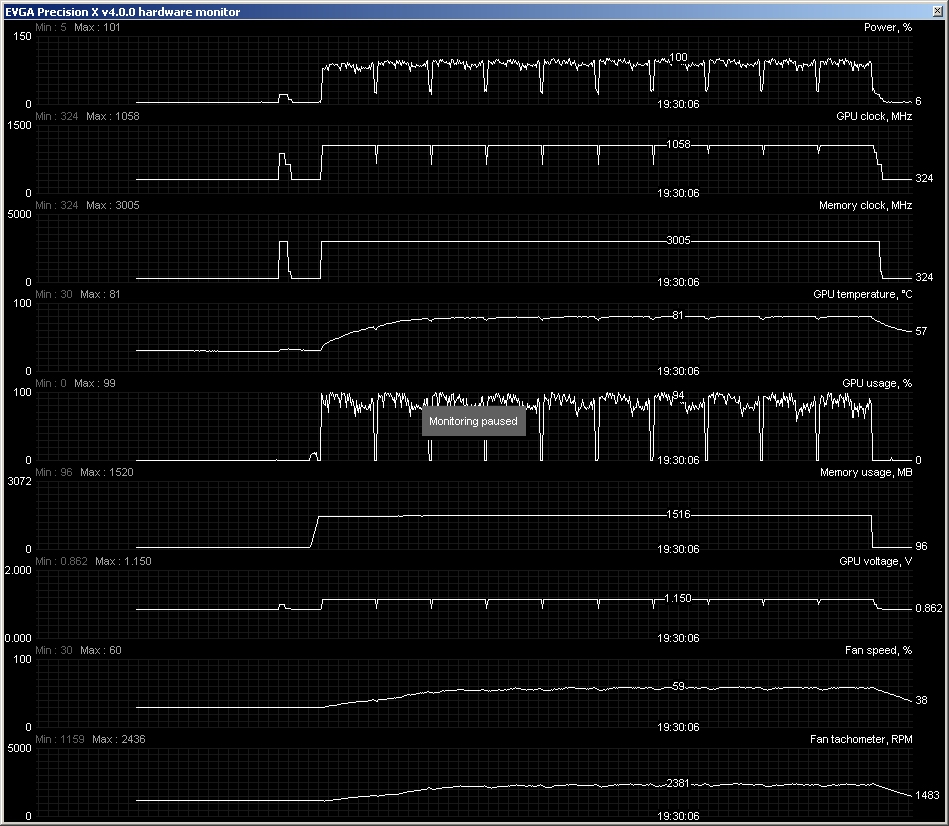The height and width of the screenshot is (826, 949).
Task: Click the 'GPU voltage, V' graph label
Action: [875, 561]
